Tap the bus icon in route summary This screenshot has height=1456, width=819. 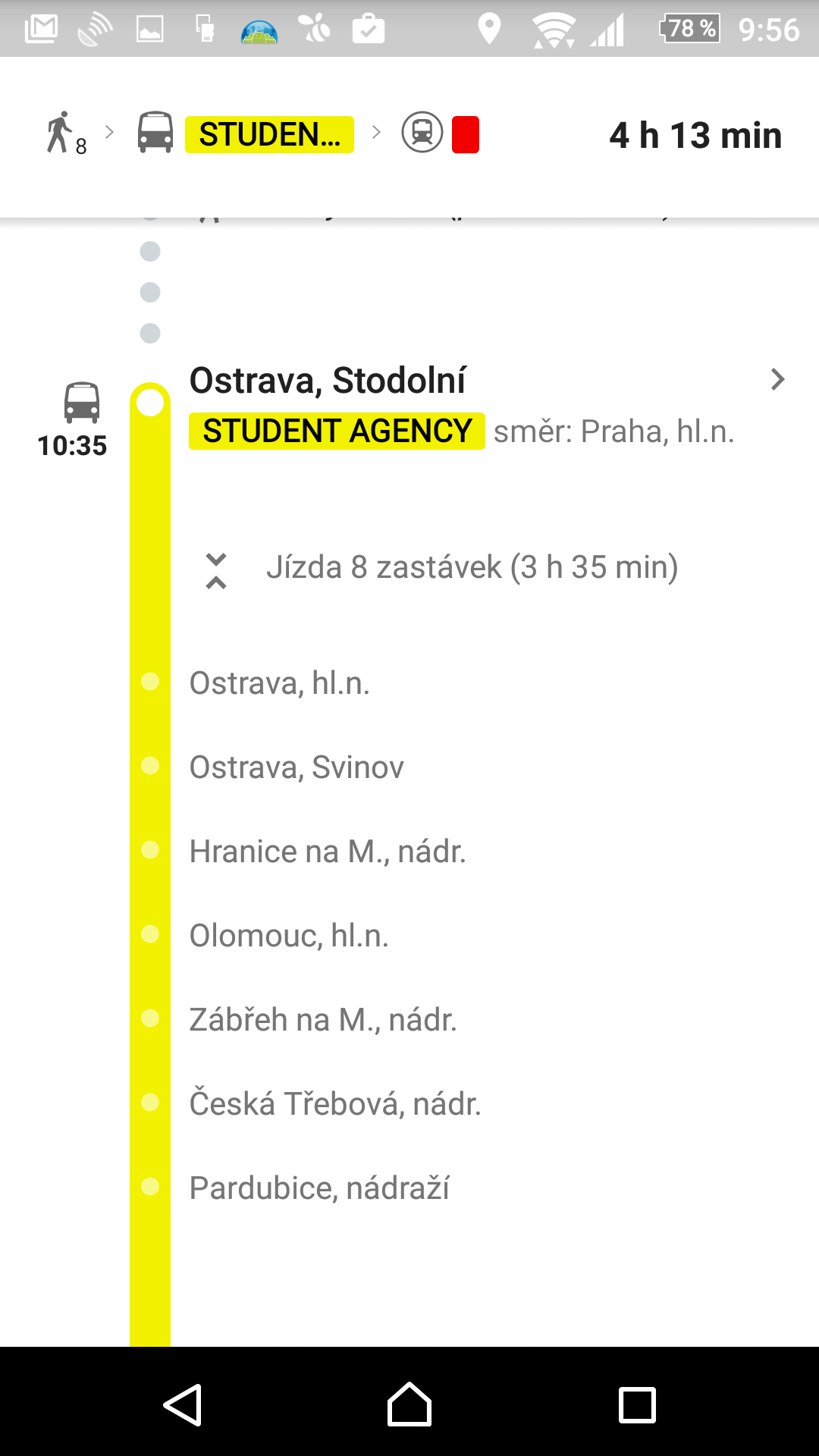pos(155,133)
